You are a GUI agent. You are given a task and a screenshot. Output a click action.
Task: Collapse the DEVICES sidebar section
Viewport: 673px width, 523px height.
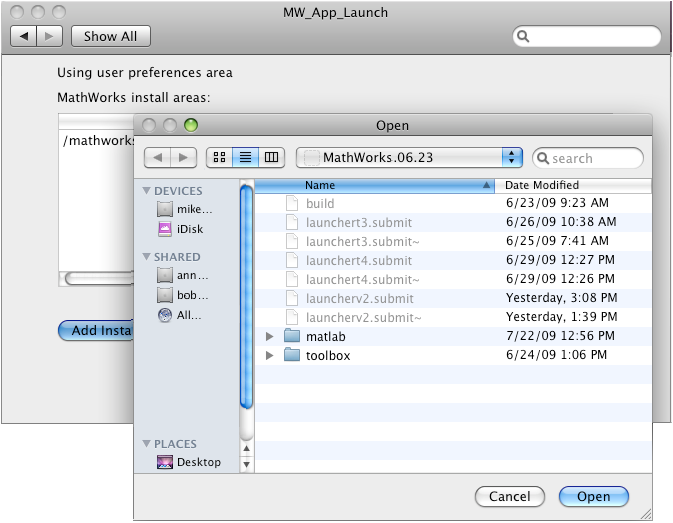click(147, 191)
